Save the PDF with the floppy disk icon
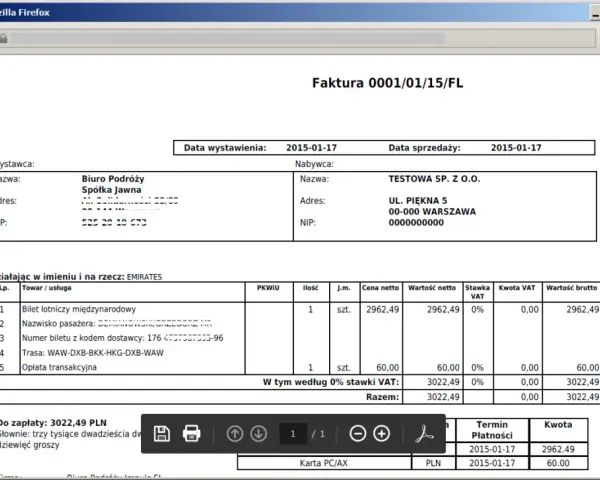 pos(161,434)
